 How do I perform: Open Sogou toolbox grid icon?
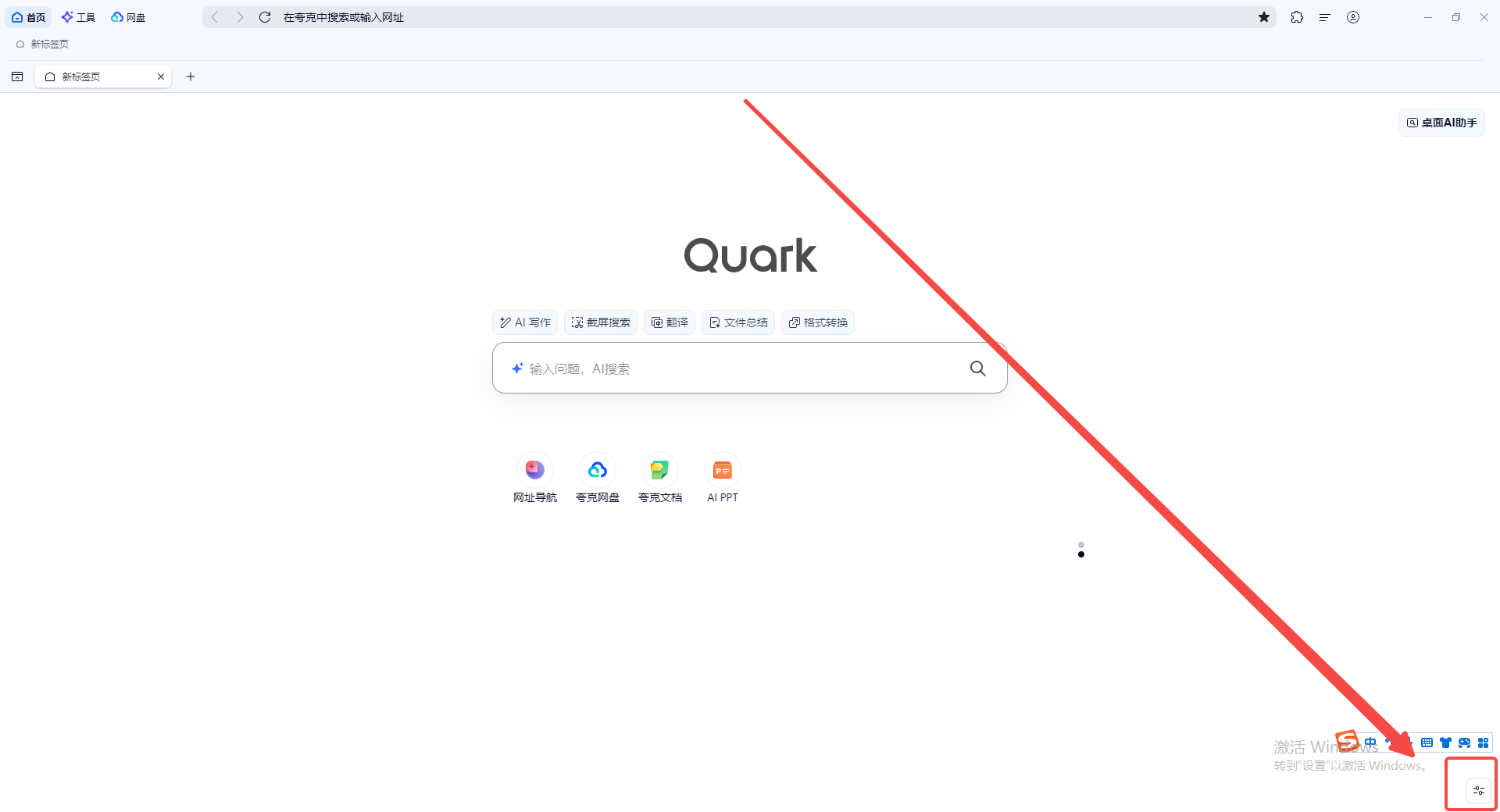[1483, 743]
